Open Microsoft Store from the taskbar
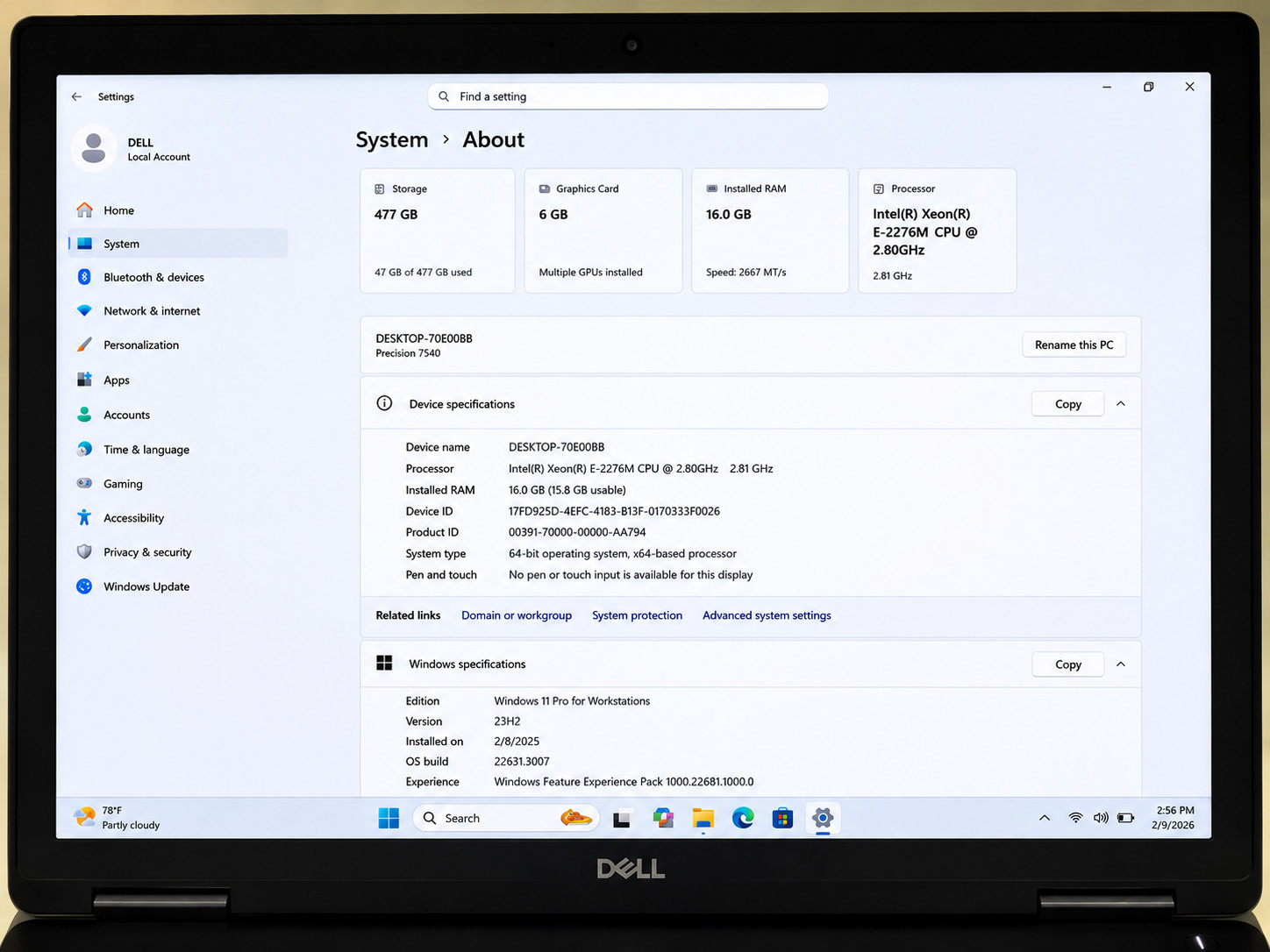The height and width of the screenshot is (952, 1270). pos(782,818)
